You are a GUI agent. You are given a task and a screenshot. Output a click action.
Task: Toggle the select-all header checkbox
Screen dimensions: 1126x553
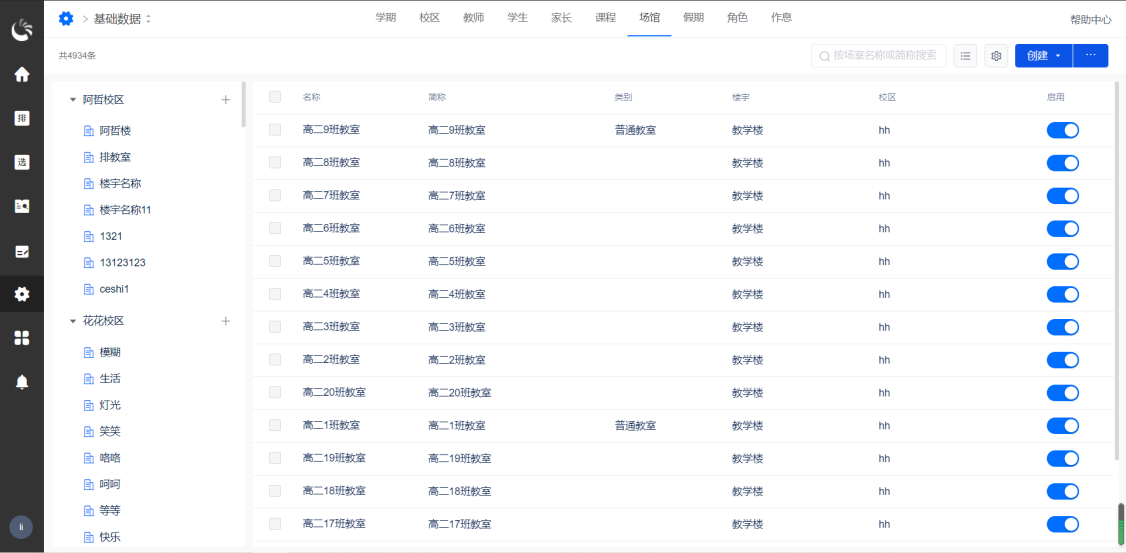coord(275,97)
